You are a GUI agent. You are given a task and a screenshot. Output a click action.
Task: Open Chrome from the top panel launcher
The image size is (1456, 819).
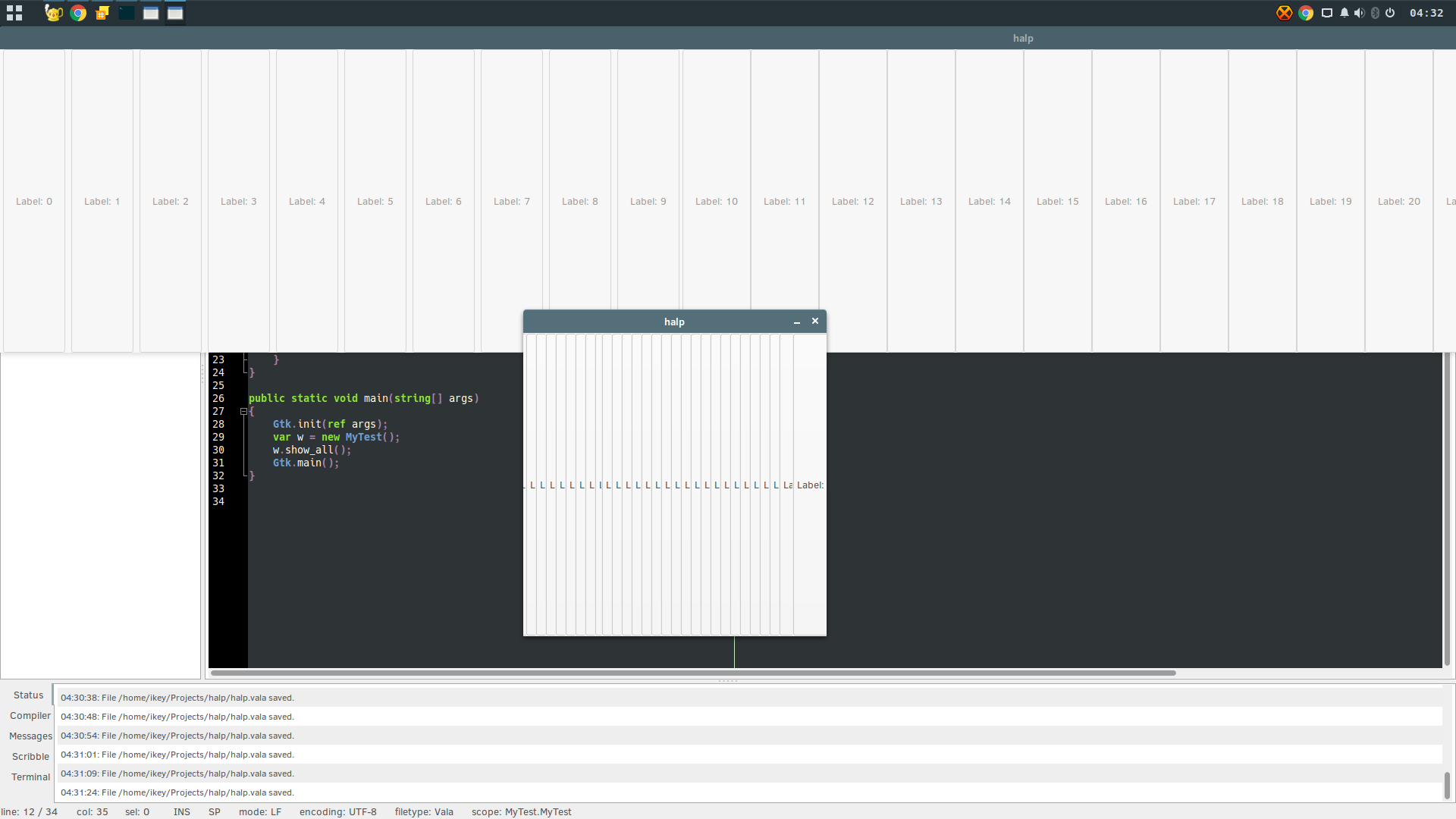(x=78, y=13)
